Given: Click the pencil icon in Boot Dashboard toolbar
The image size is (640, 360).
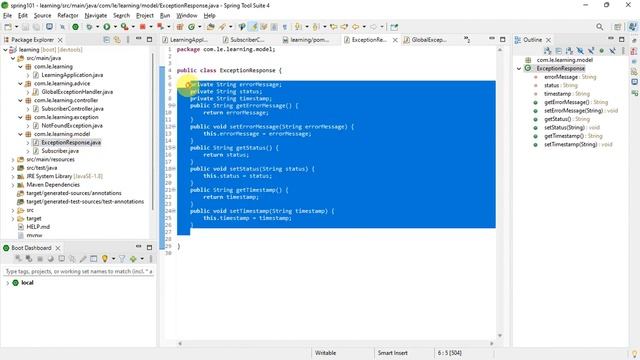Looking at the screenshot, I should click(83, 259).
